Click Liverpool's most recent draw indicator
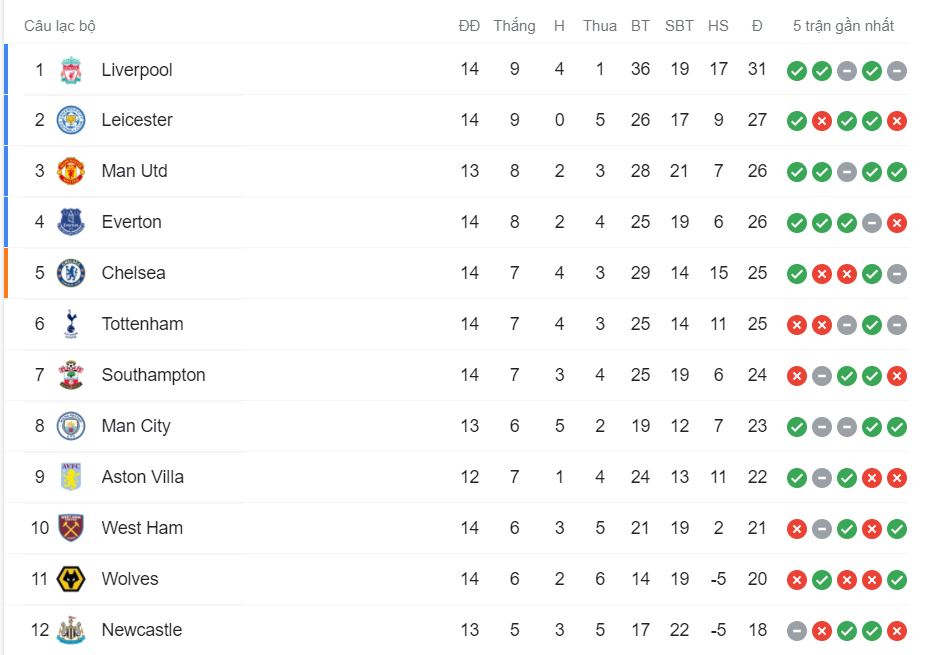The width and height of the screenshot is (937, 655). (x=897, y=71)
